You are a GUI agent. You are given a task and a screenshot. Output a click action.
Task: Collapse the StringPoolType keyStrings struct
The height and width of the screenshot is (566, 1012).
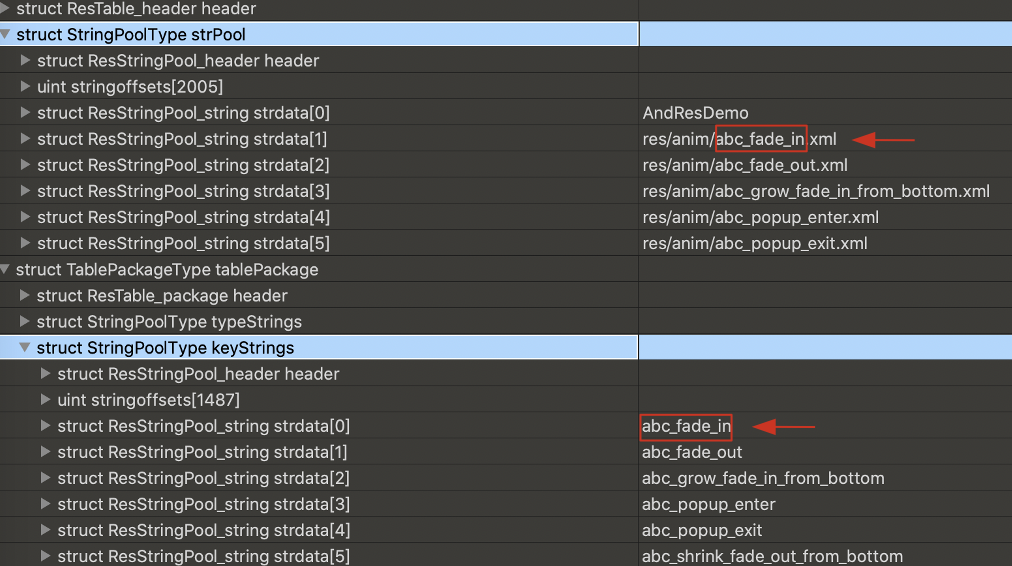click(x=26, y=348)
